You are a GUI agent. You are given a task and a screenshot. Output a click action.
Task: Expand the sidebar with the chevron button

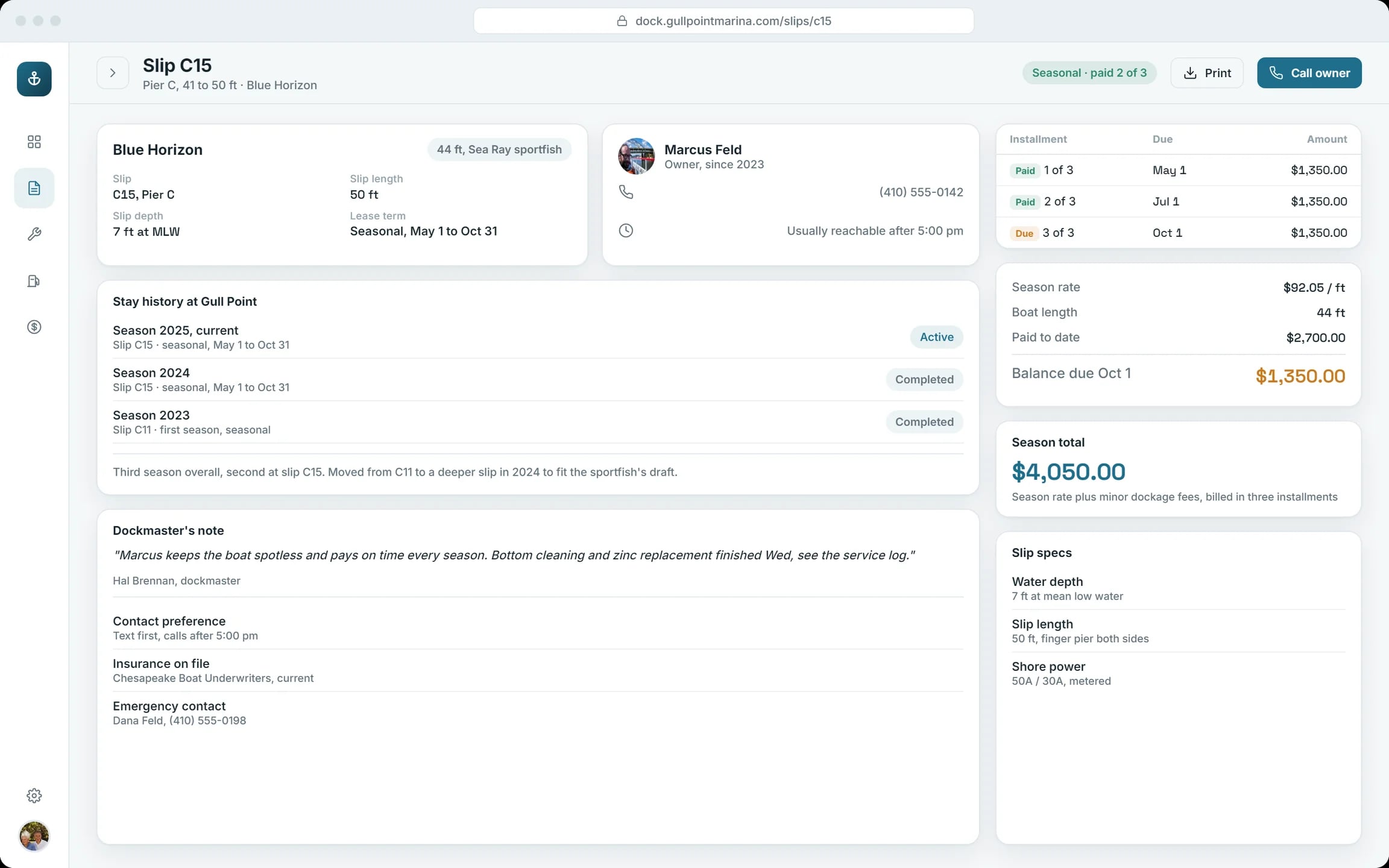(x=113, y=73)
